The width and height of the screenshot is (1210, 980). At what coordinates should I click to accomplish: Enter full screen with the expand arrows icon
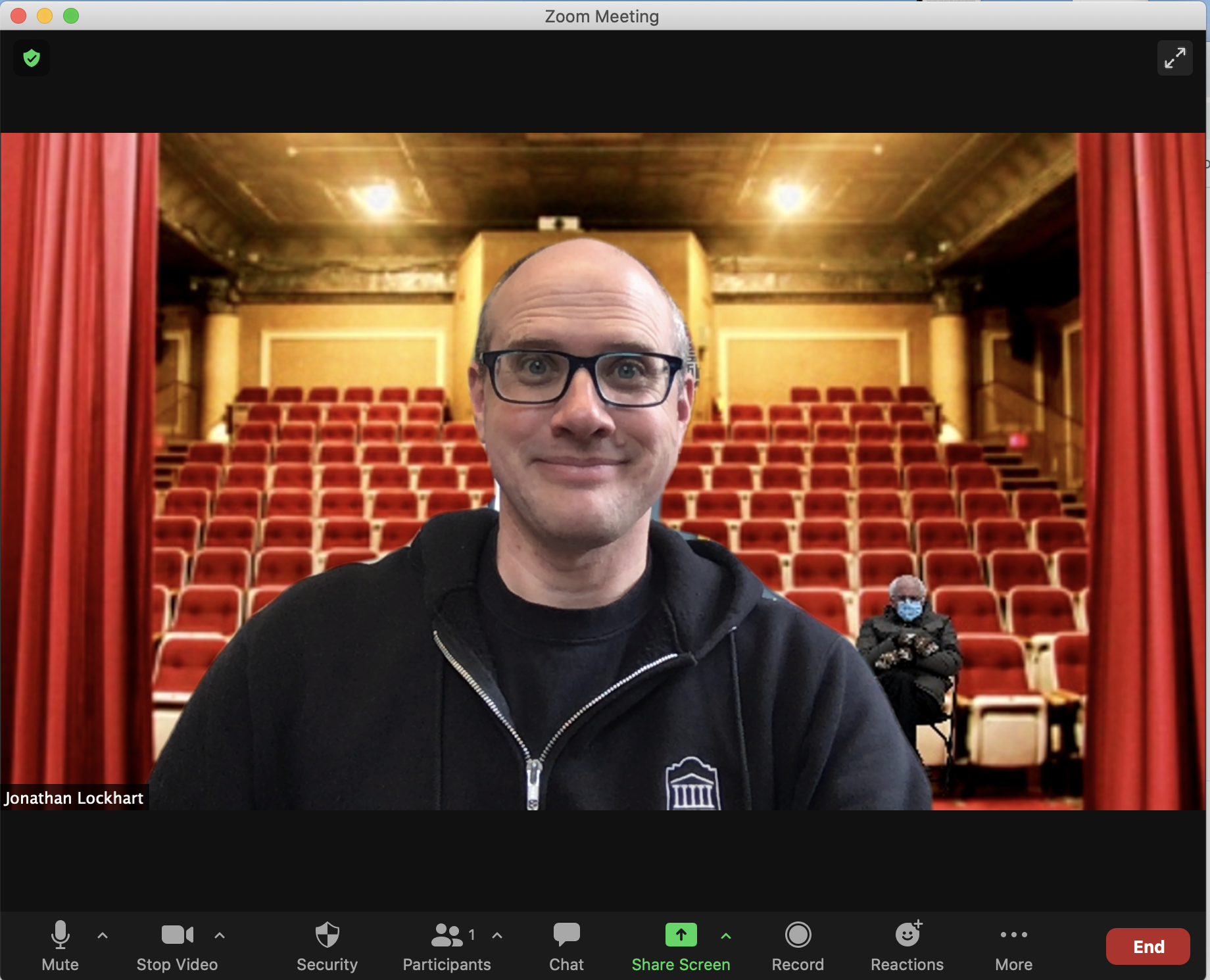point(1174,58)
